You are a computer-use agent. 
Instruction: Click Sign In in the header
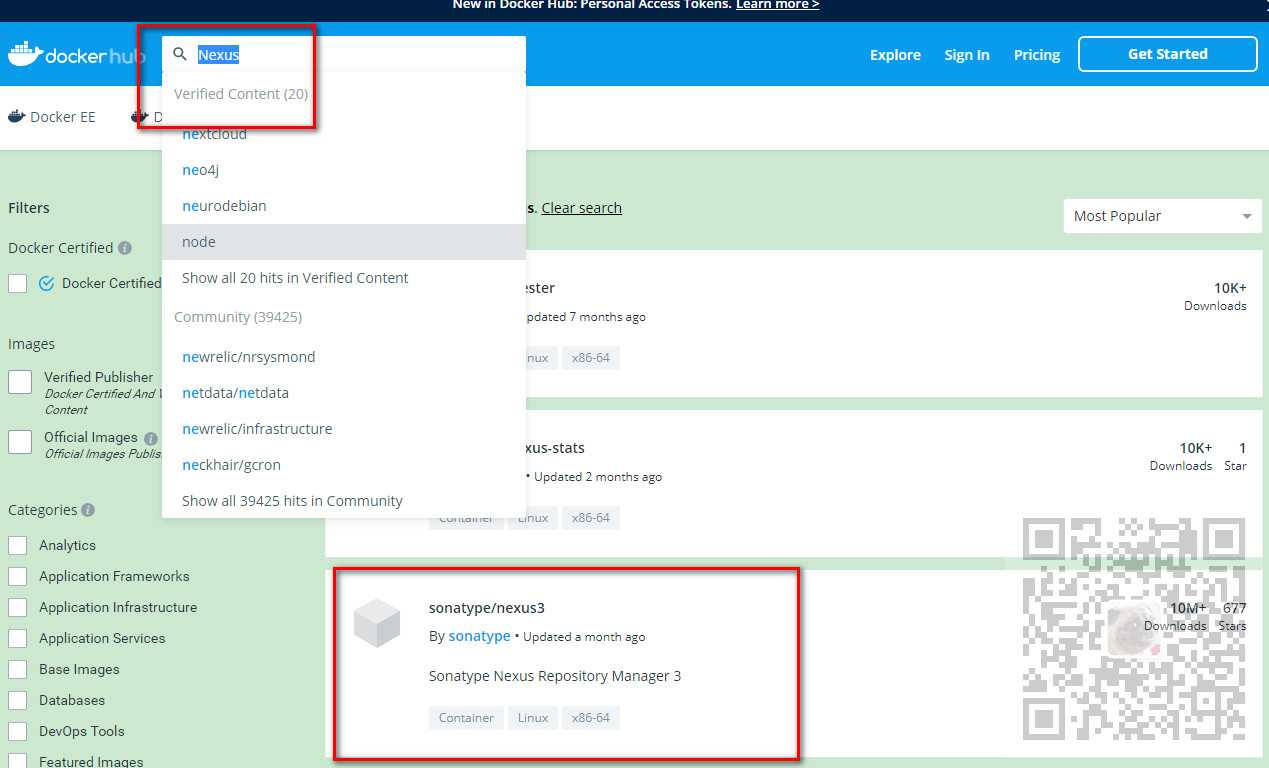click(967, 55)
